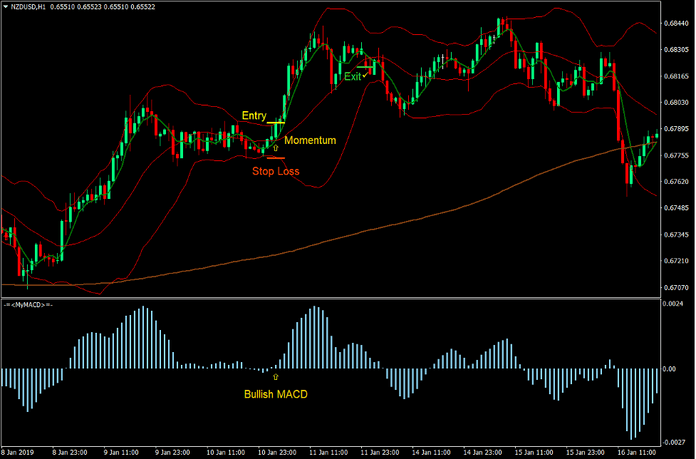Click the 0.67210 price axis label
Screen dimensions: 696x459
tap(676, 261)
